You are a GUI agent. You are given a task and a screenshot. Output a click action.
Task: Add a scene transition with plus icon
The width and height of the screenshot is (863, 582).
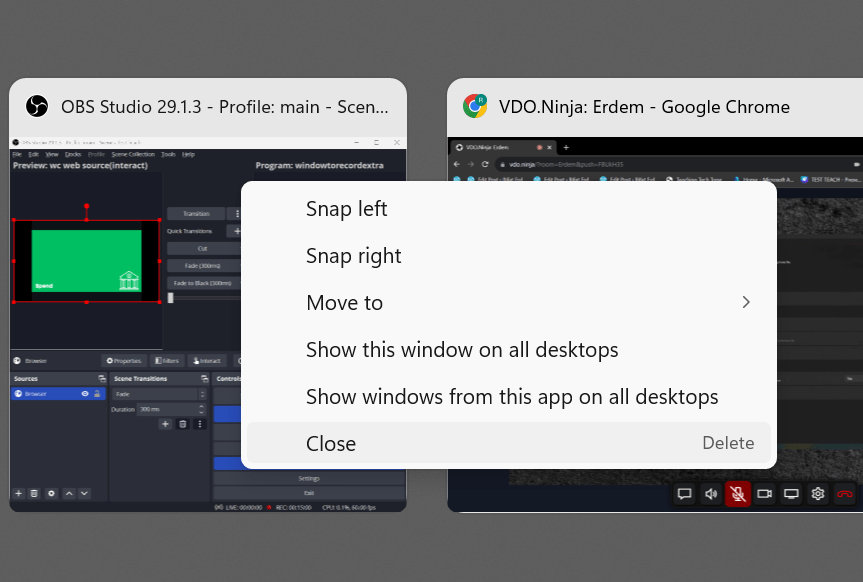tap(165, 424)
